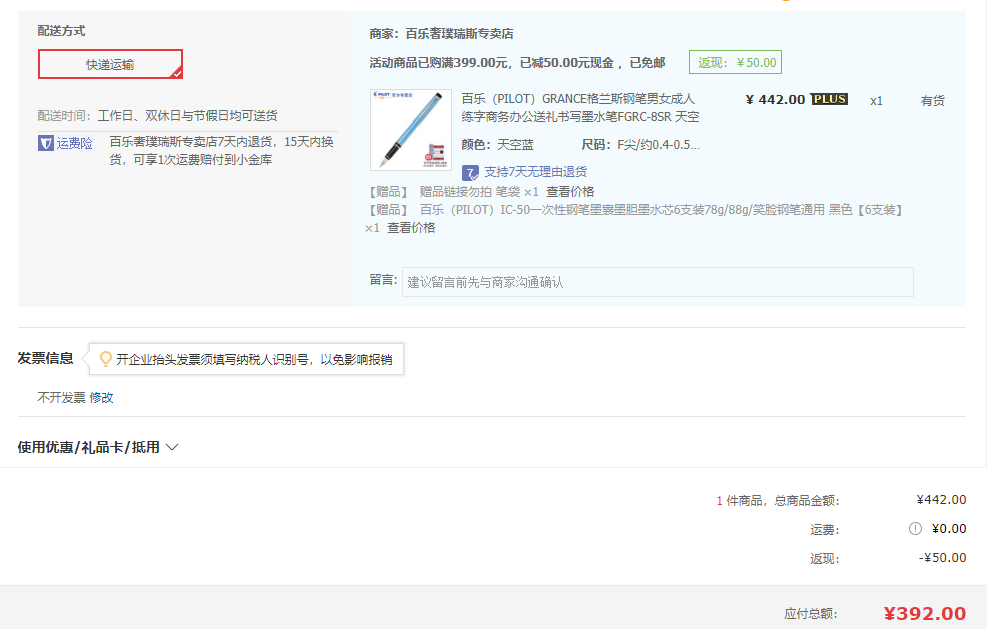
Task: Click the lightbulb icon in invoice tip
Action: point(106,359)
